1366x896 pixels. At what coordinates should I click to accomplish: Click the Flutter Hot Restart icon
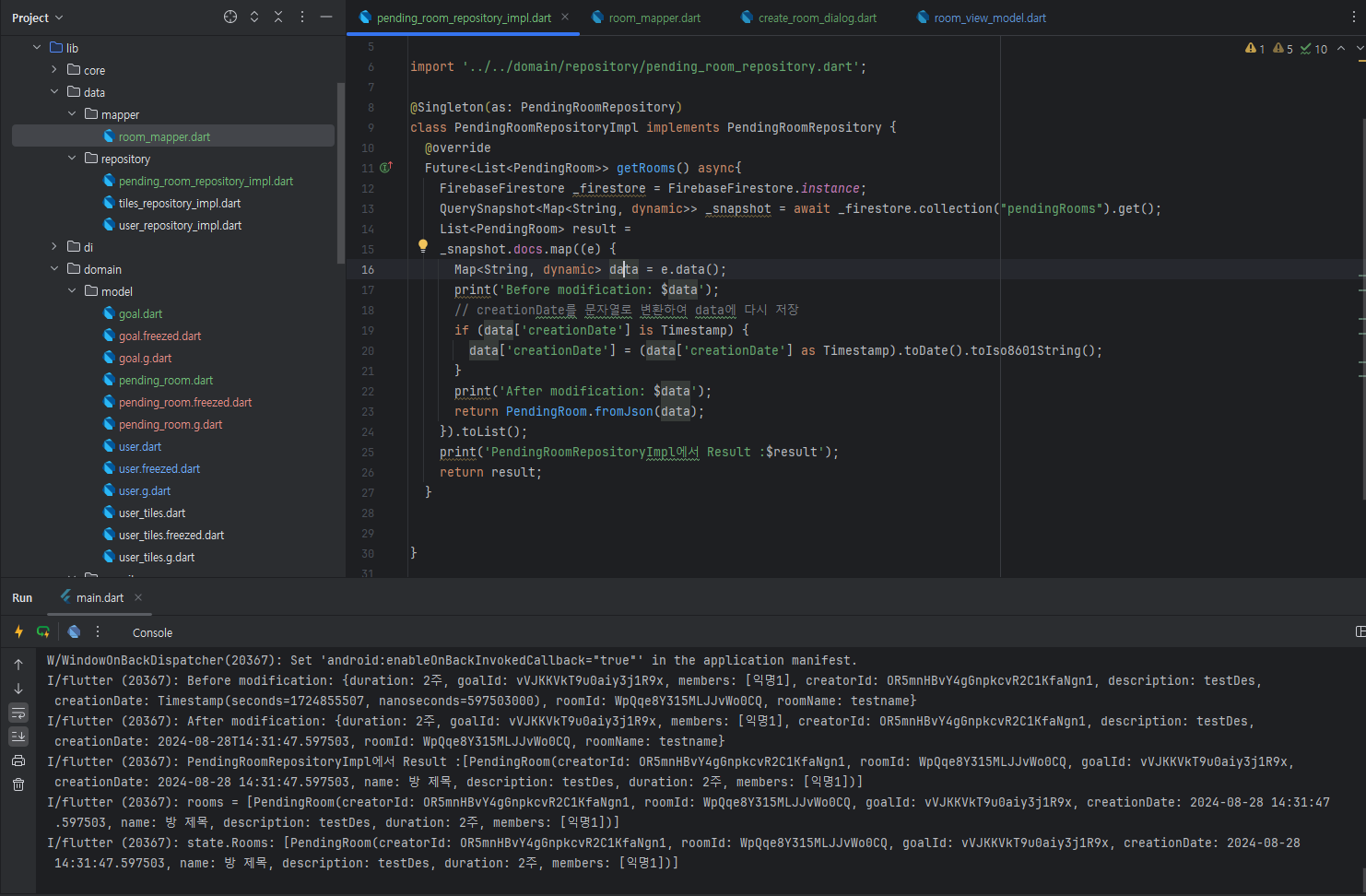tap(43, 631)
